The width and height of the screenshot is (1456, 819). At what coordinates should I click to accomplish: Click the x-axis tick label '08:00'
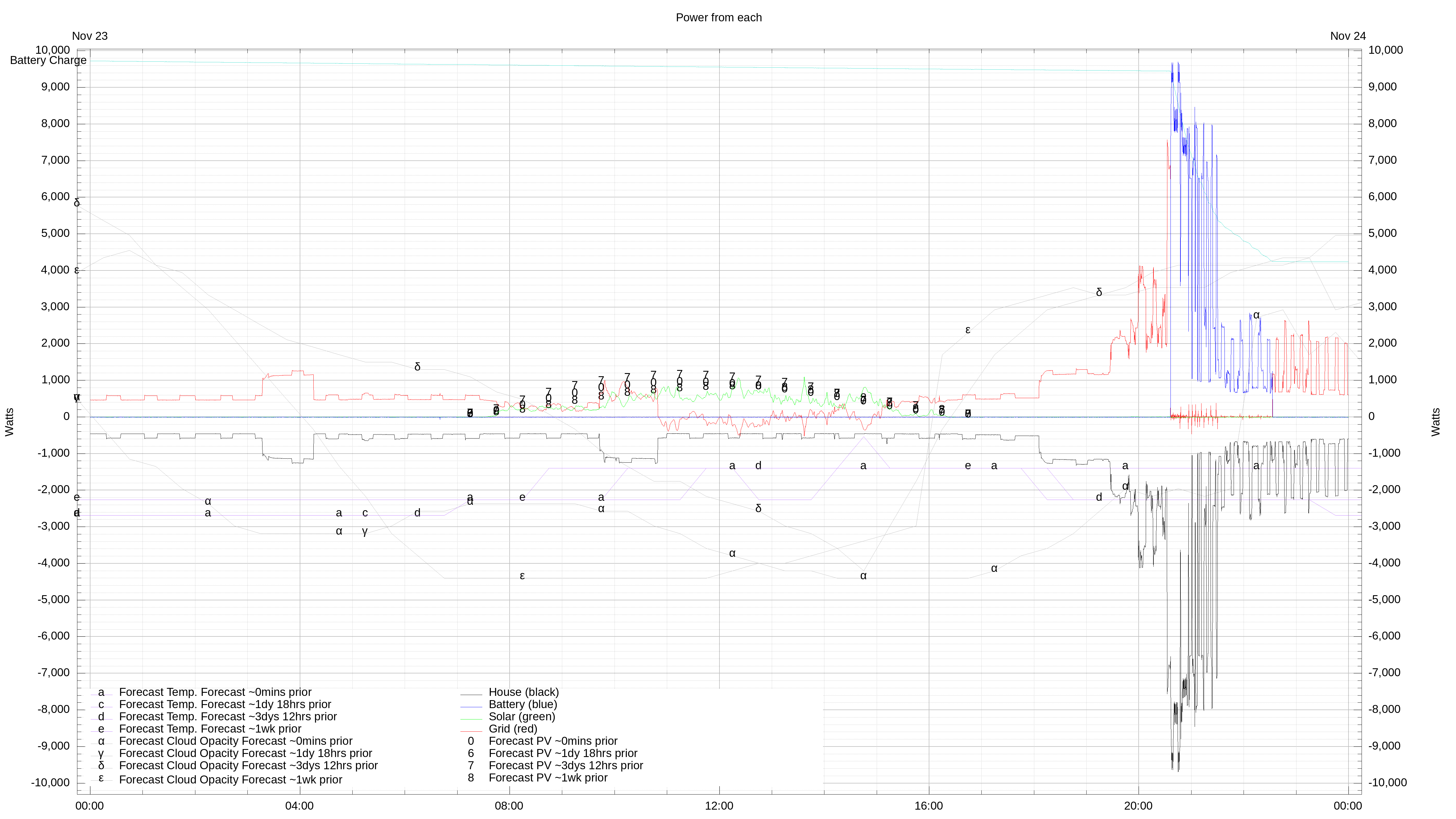509,806
